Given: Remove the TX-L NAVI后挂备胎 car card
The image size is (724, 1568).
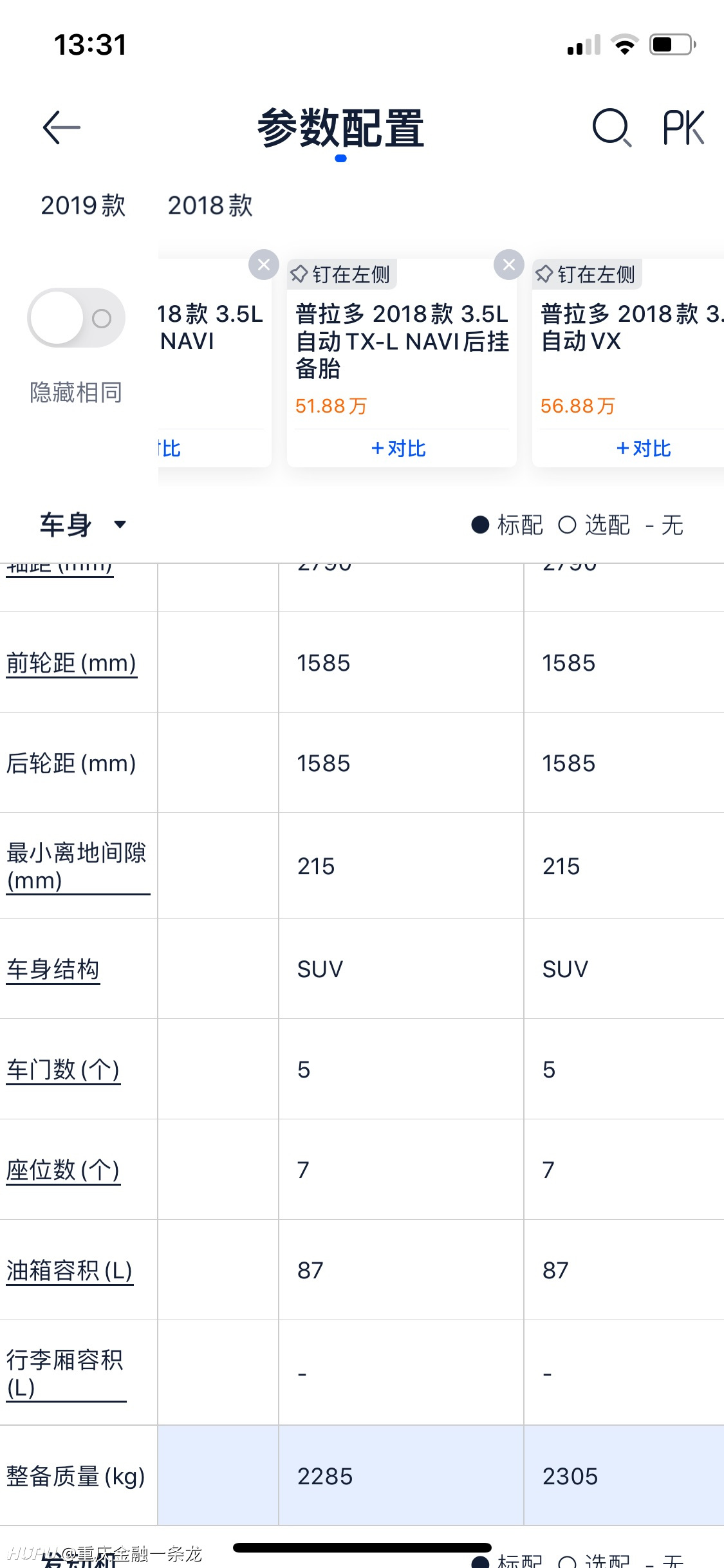Looking at the screenshot, I should click(x=508, y=265).
